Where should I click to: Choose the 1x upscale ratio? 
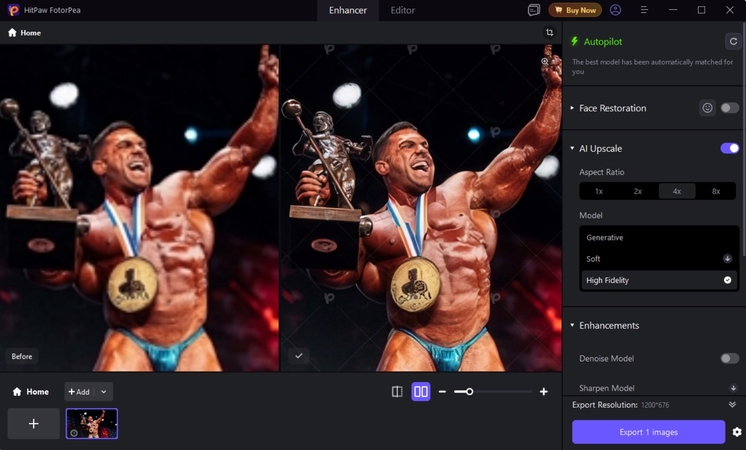tap(599, 191)
